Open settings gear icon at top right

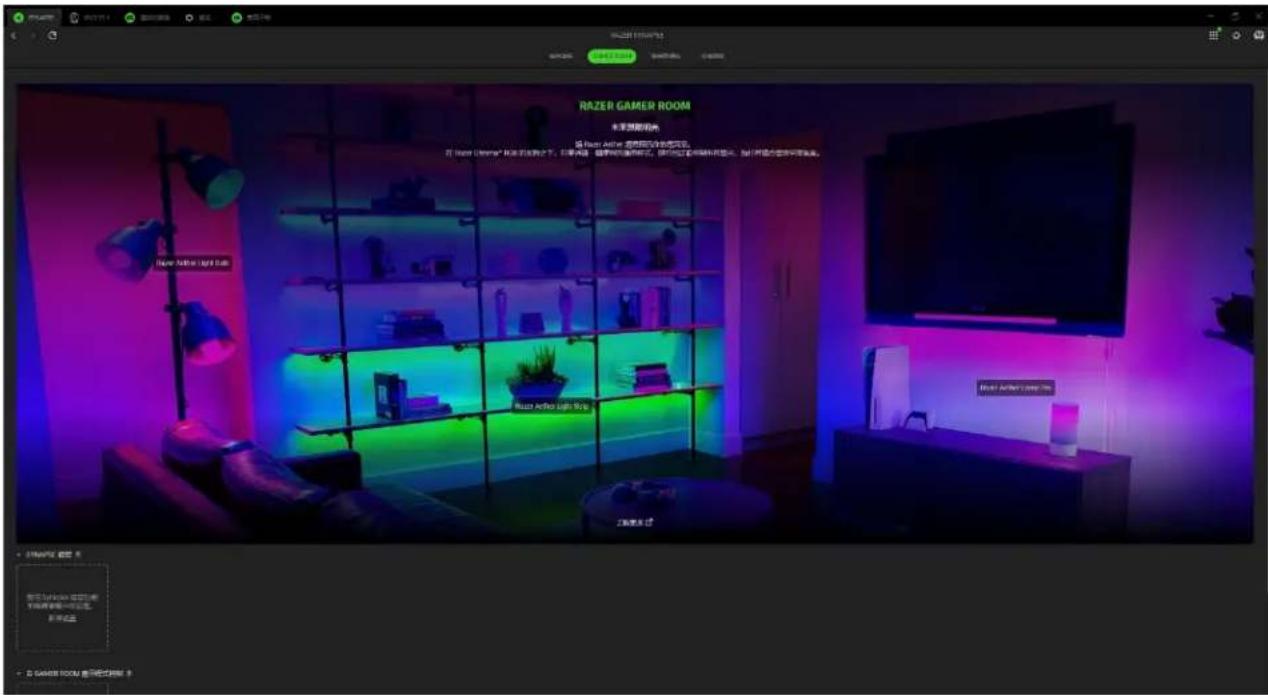click(x=1235, y=35)
